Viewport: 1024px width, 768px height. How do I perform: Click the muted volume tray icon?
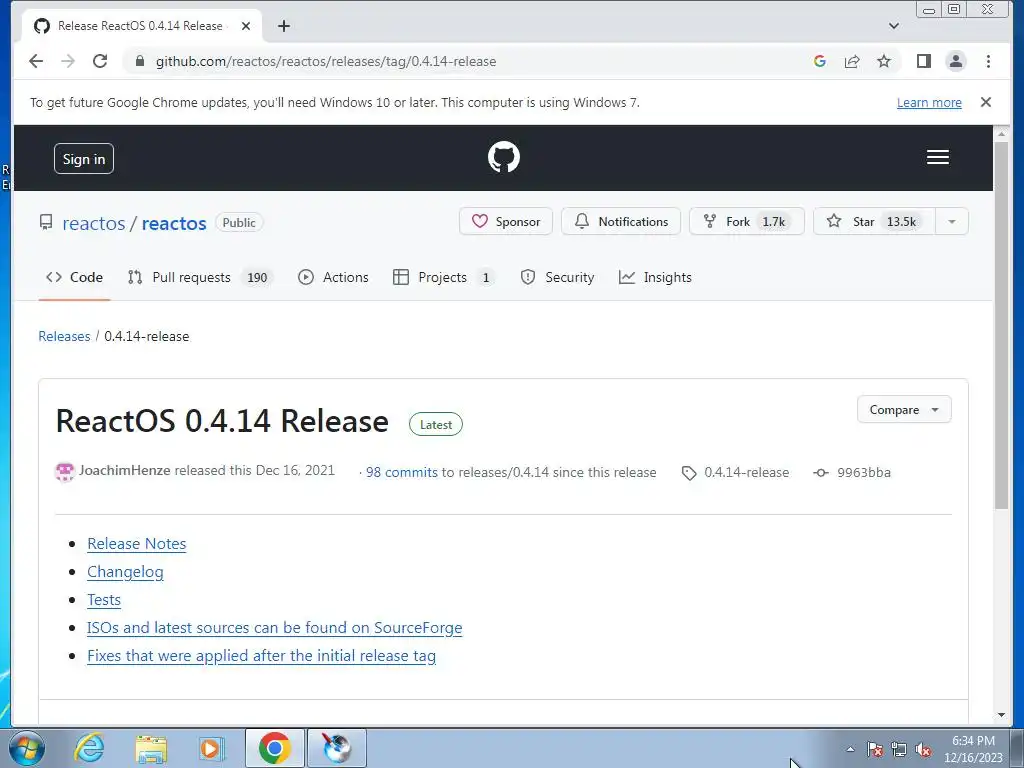coord(923,749)
